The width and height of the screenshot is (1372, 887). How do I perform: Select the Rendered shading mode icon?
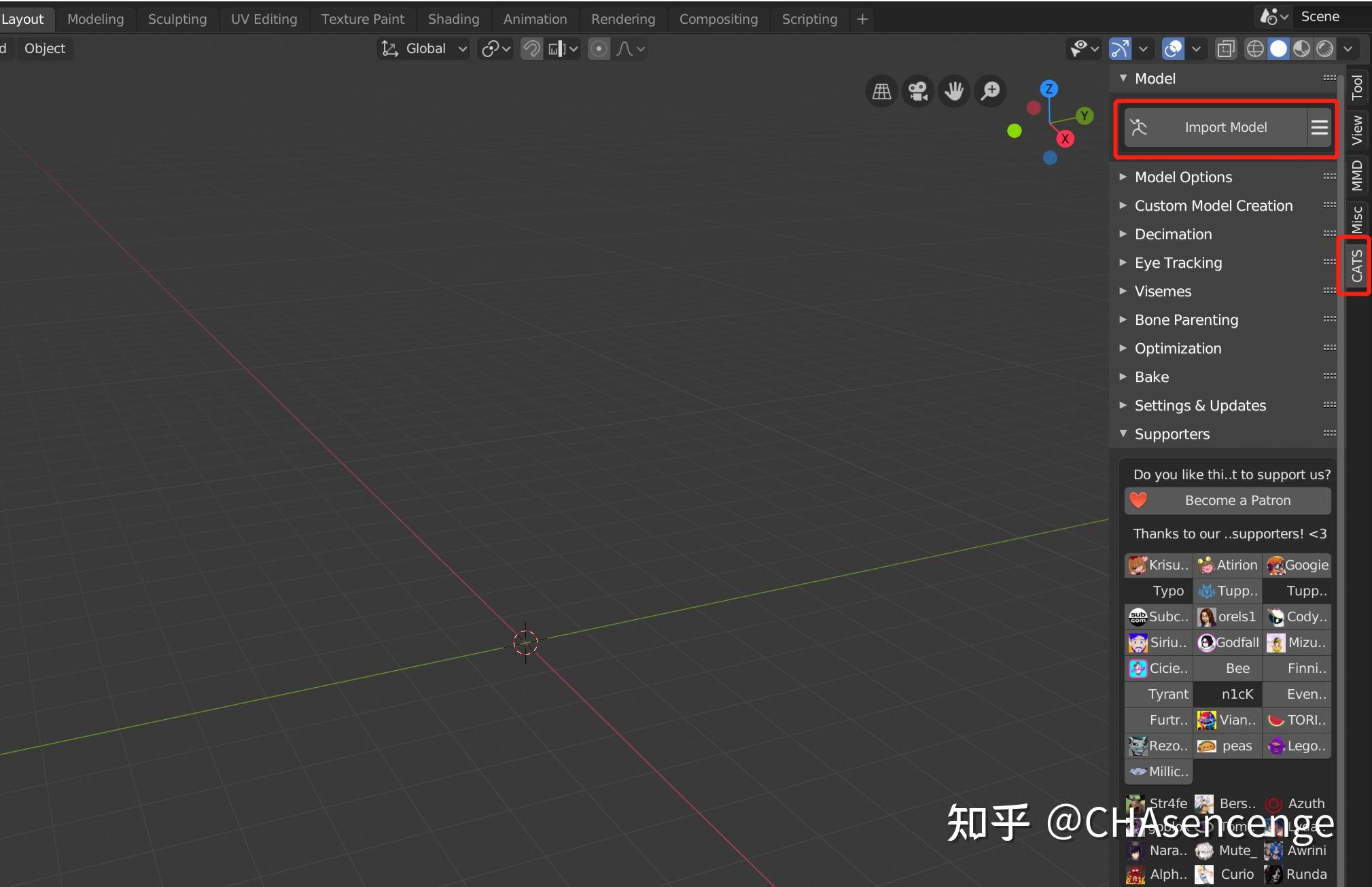[1326, 48]
